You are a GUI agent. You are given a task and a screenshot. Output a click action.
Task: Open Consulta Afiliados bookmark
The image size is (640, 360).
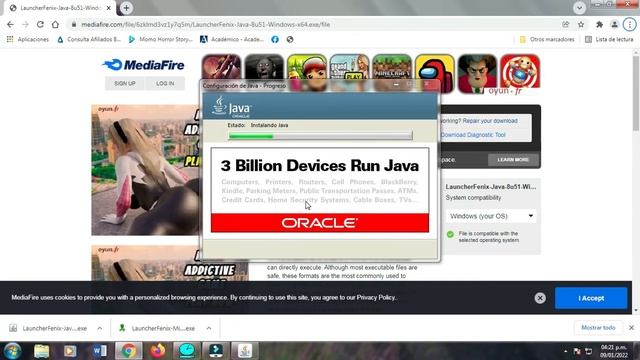[89, 40]
